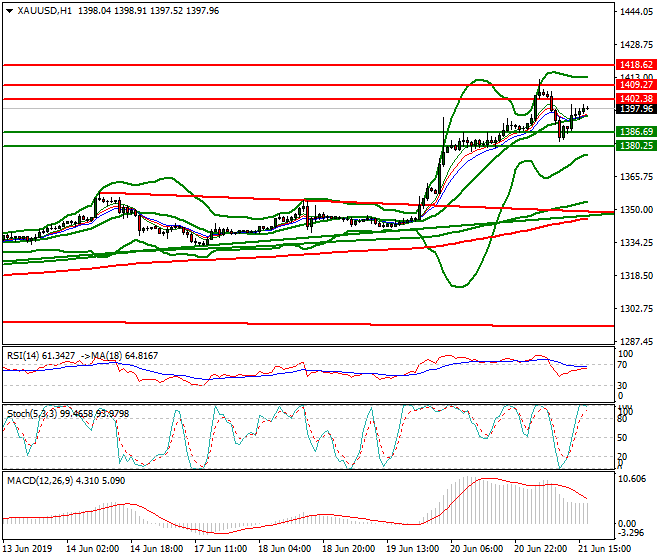Click the 18 Jun 04:00 time label
Screen dimensions: 660x560
pos(285,549)
